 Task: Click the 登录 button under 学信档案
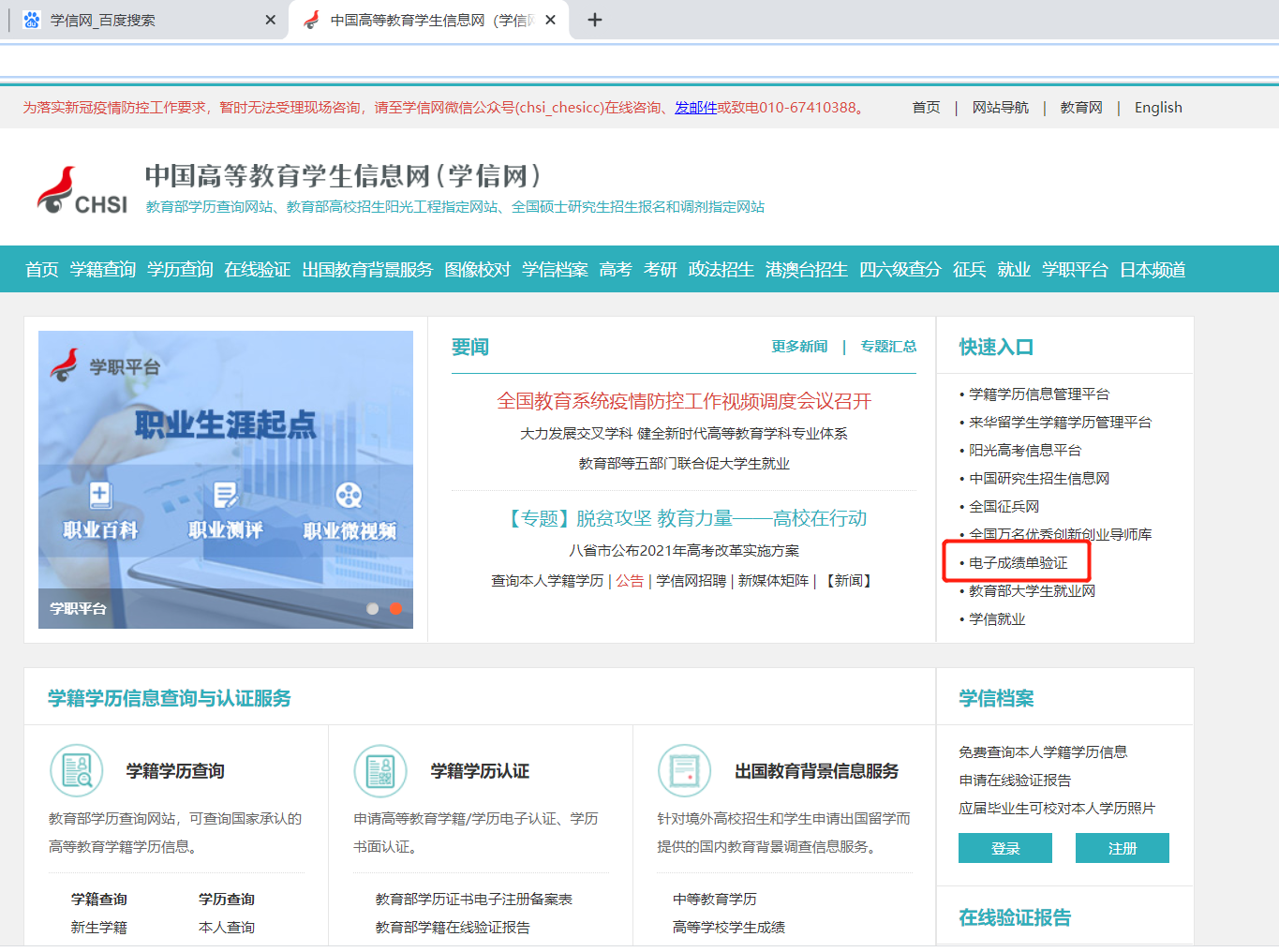(x=1005, y=848)
